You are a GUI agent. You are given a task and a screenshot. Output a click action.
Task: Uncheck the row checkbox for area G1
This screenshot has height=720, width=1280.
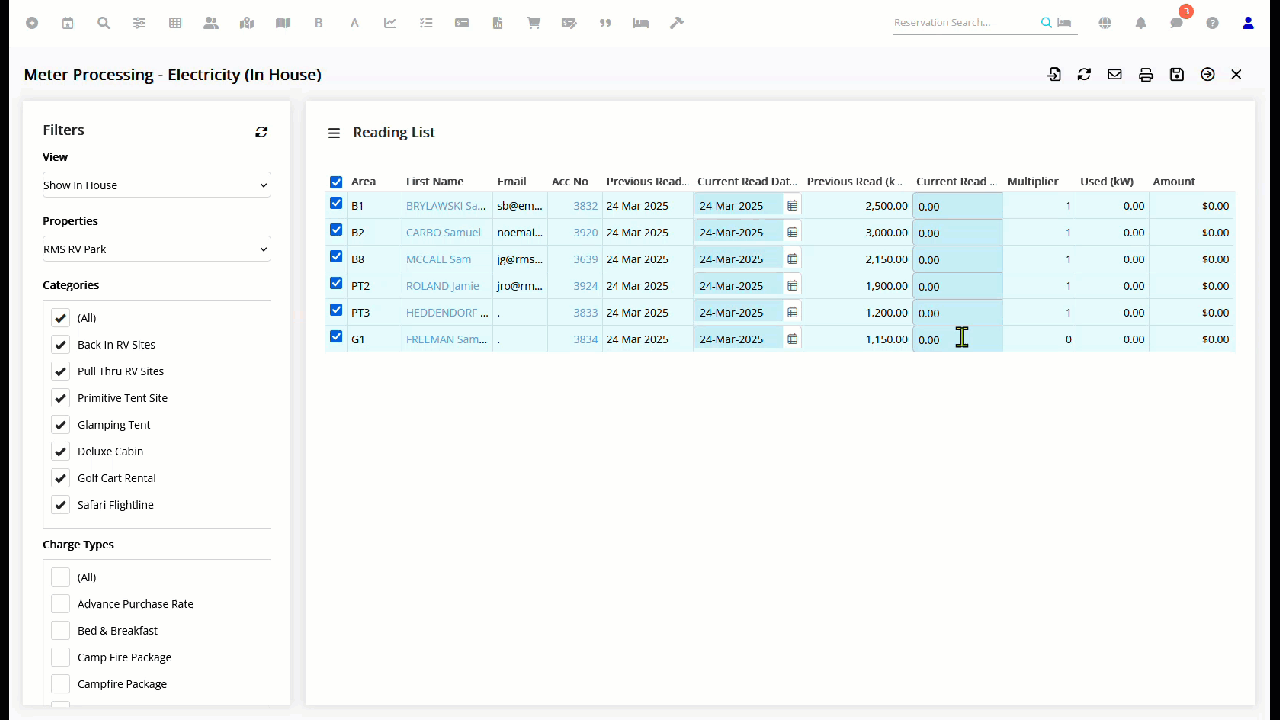tap(336, 337)
